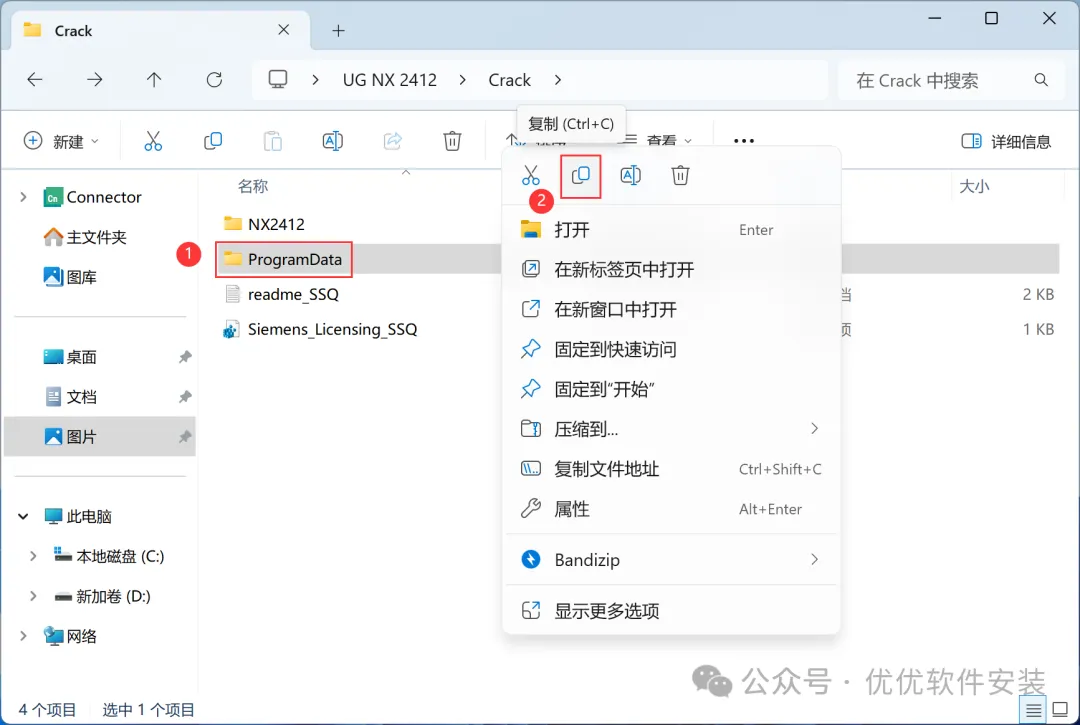Click the This PC monitor icon in address bar
1080x725 pixels.
coord(278,79)
